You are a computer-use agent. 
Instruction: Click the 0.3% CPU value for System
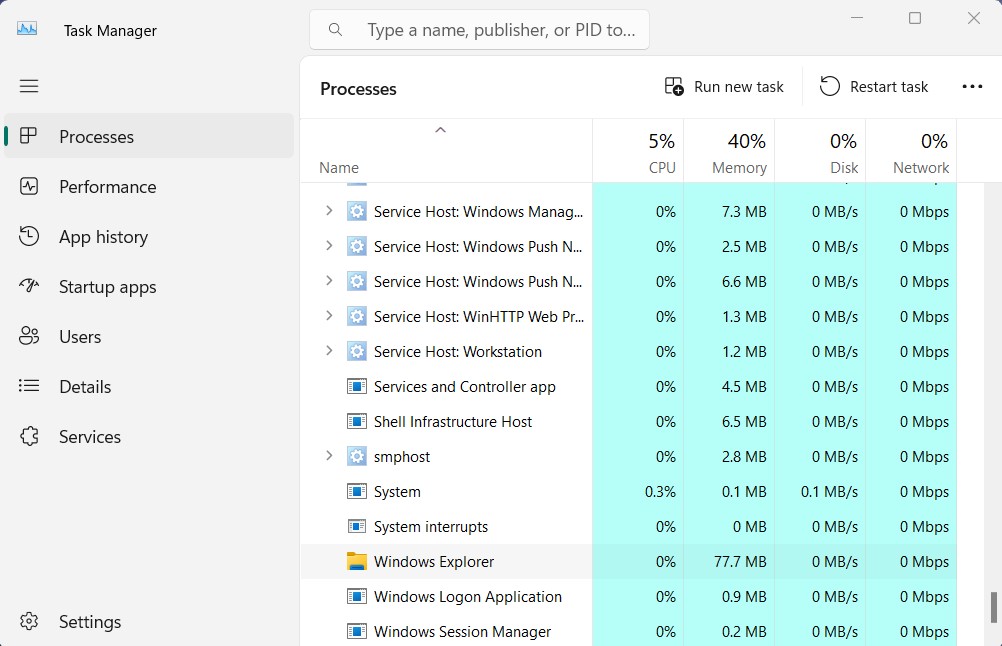click(660, 491)
